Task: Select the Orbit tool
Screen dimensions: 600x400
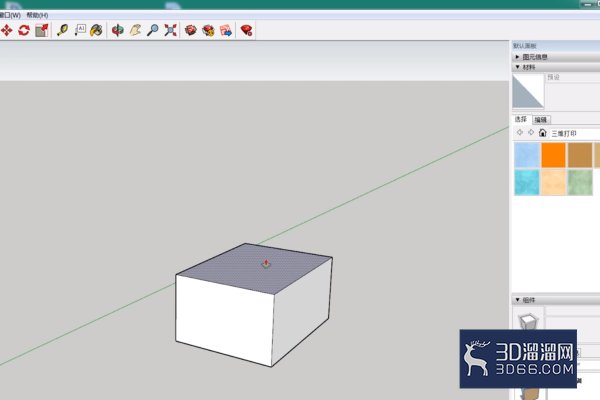Action: 118,30
